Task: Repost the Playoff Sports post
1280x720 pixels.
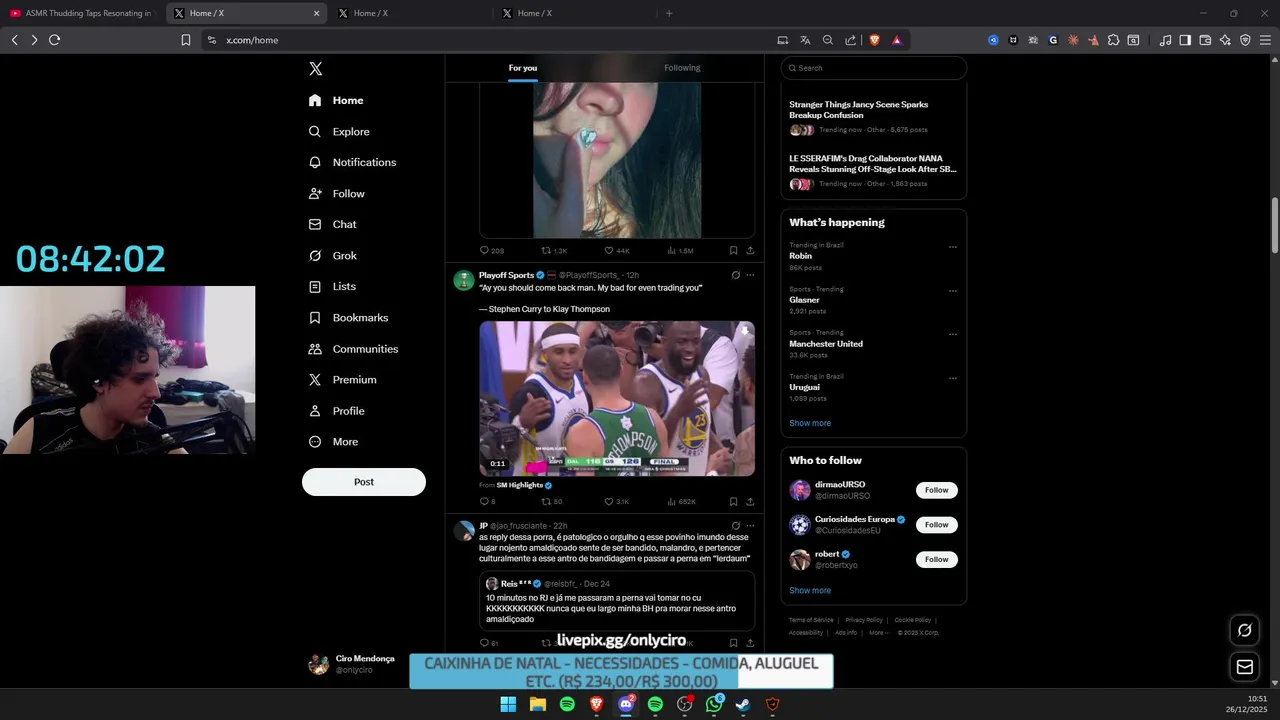Action: [x=552, y=502]
